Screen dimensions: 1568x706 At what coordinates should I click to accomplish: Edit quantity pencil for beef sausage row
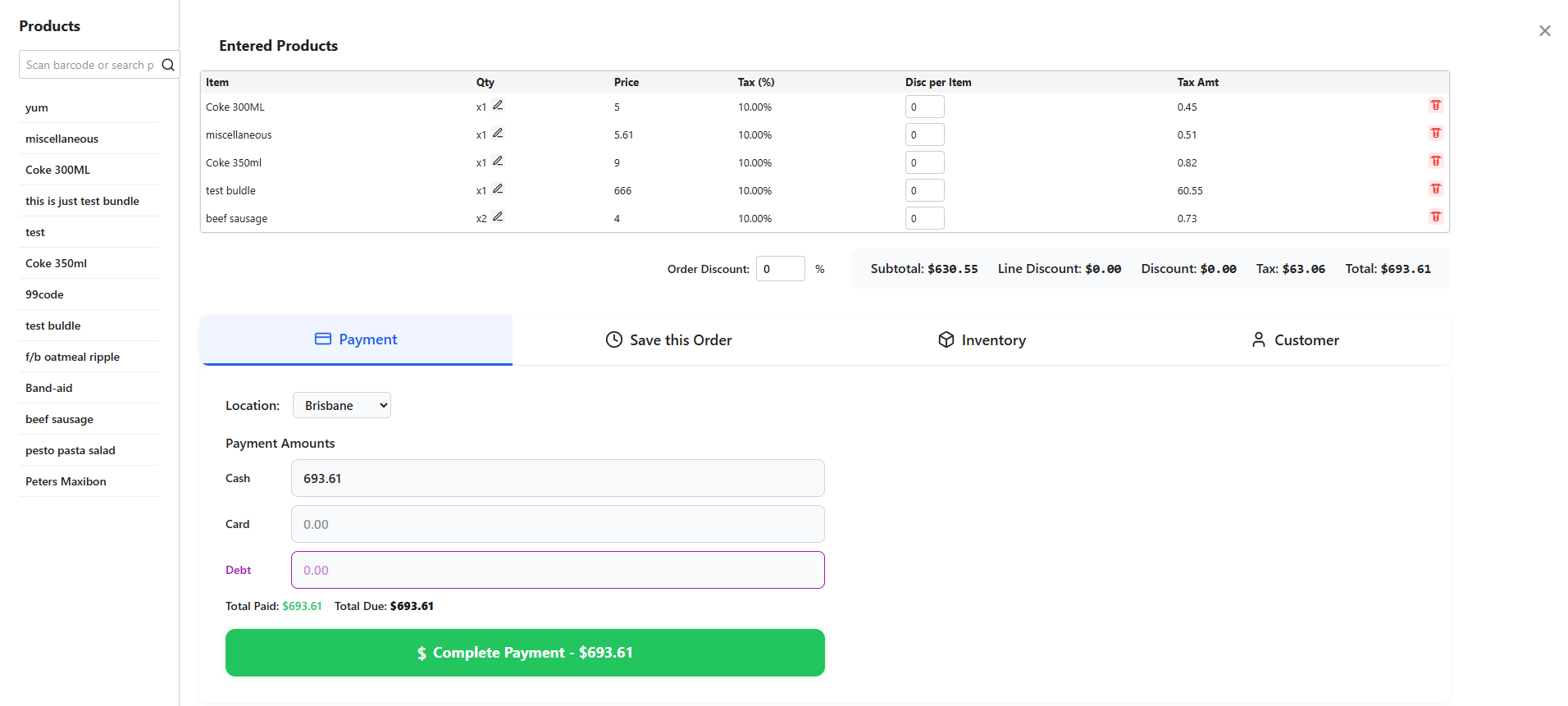click(498, 216)
